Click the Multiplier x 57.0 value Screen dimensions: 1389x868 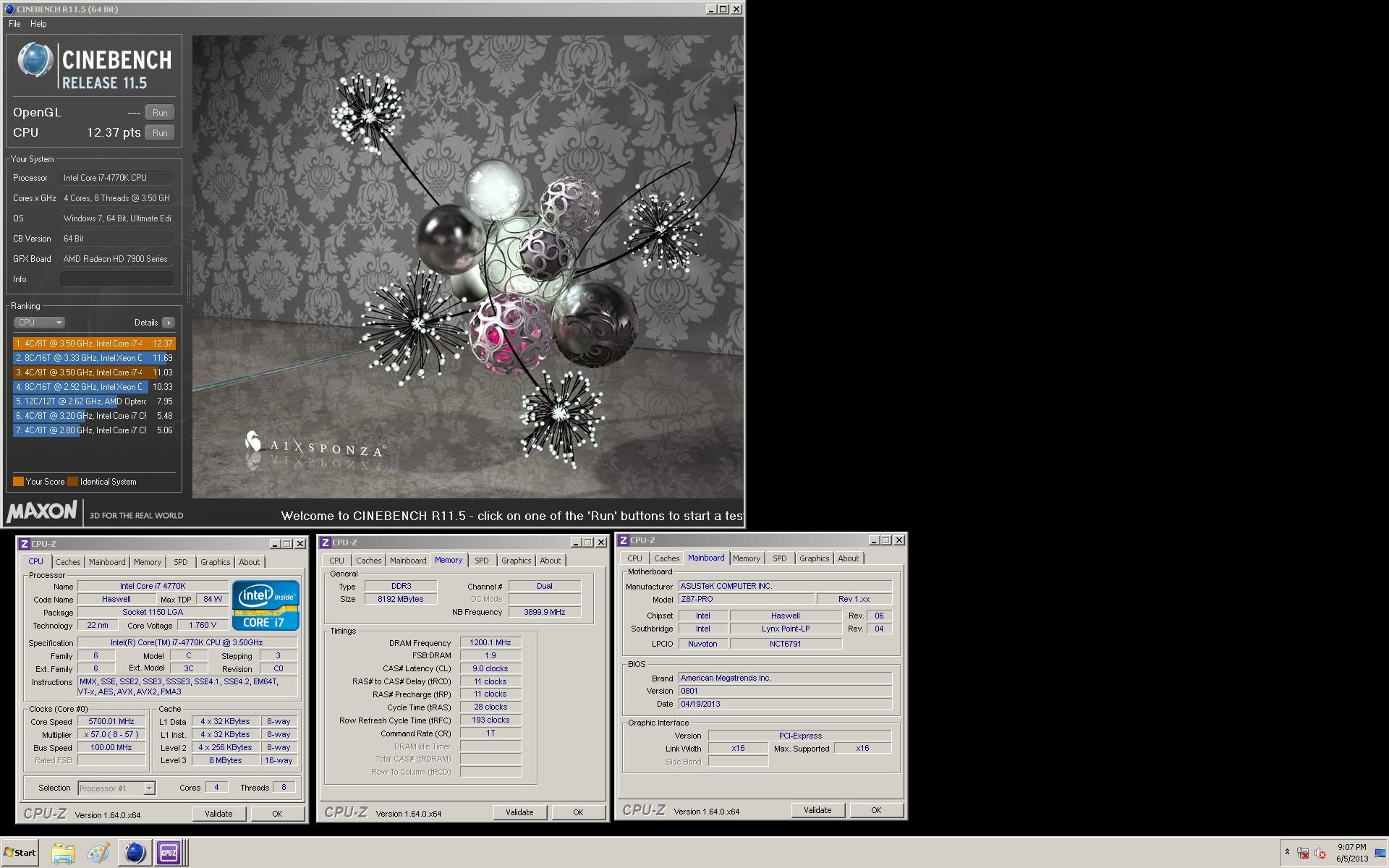coord(111,735)
